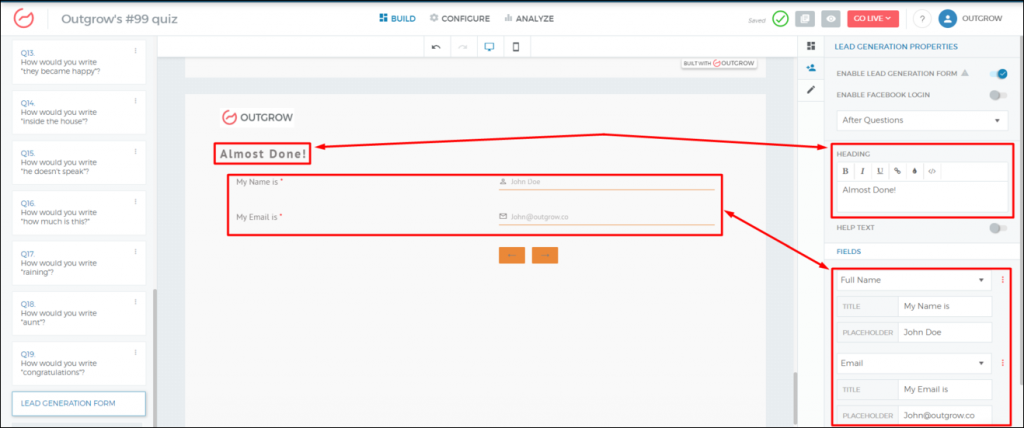Image resolution: width=1024 pixels, height=428 pixels.
Task: Select desktop preview icon
Action: 490,47
